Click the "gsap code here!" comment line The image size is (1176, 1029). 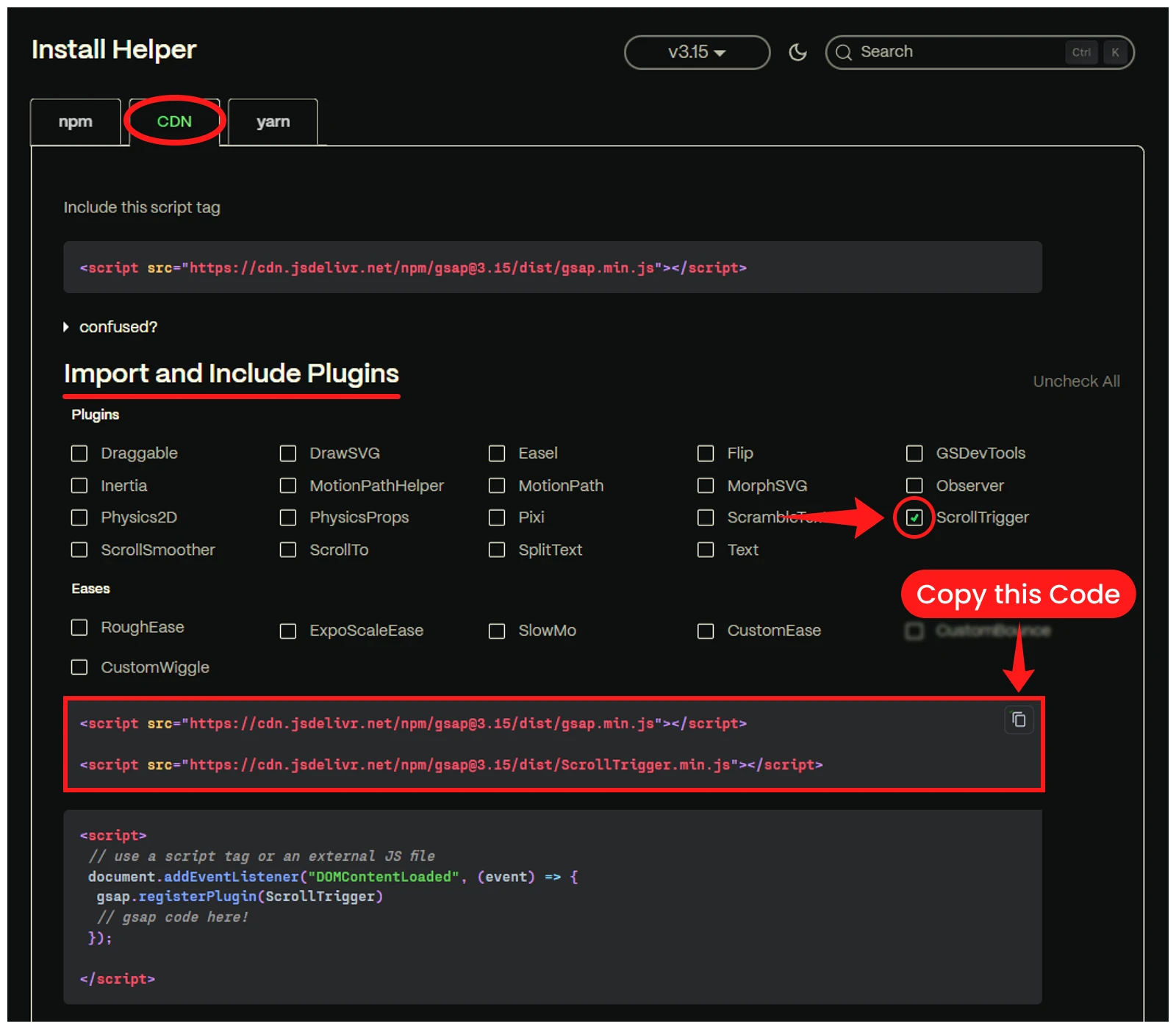pos(173,917)
